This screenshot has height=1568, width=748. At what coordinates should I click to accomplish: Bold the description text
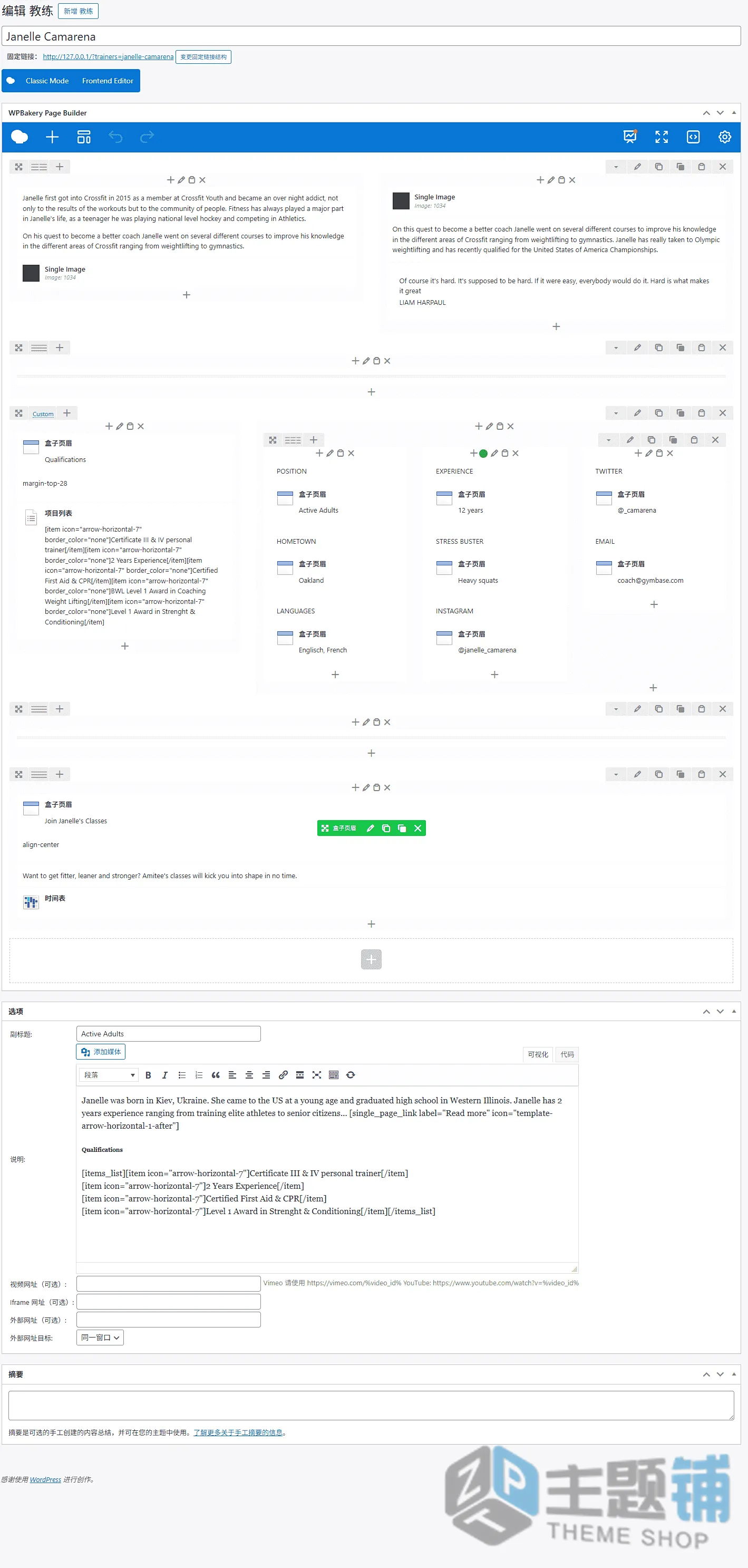click(x=148, y=1075)
